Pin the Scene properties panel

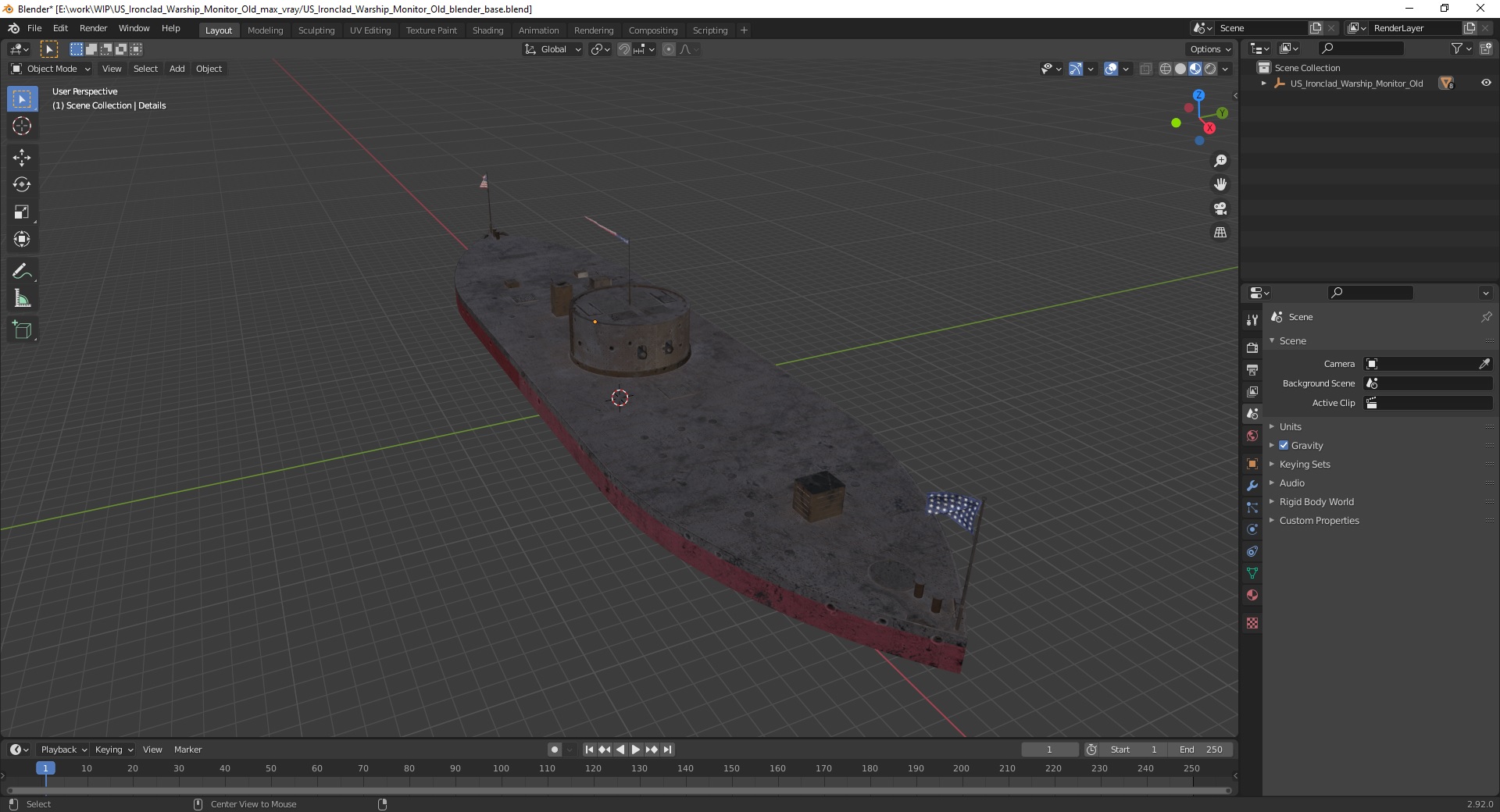click(x=1486, y=317)
